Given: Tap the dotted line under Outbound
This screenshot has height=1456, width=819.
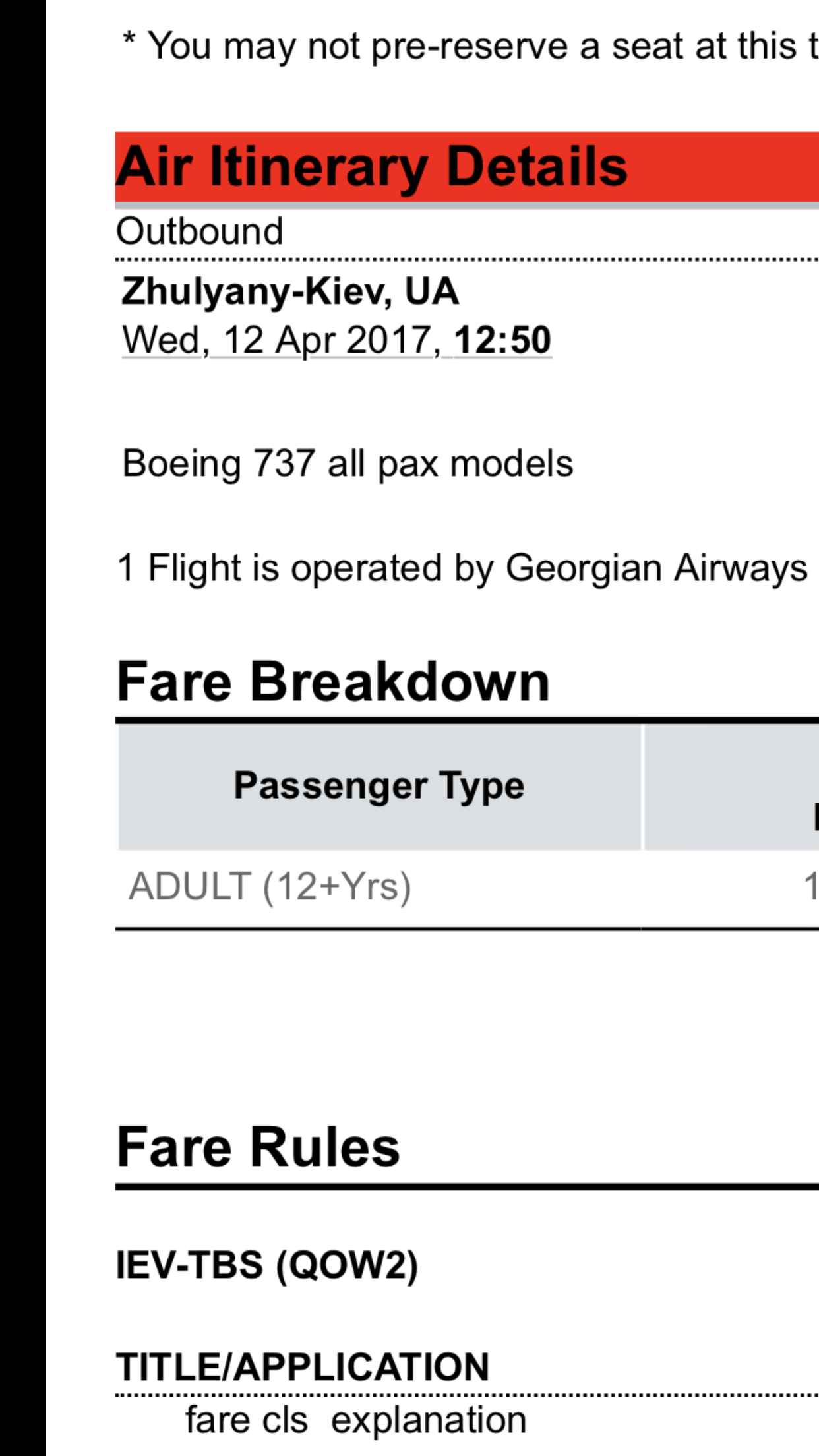Looking at the screenshot, I should (467, 260).
